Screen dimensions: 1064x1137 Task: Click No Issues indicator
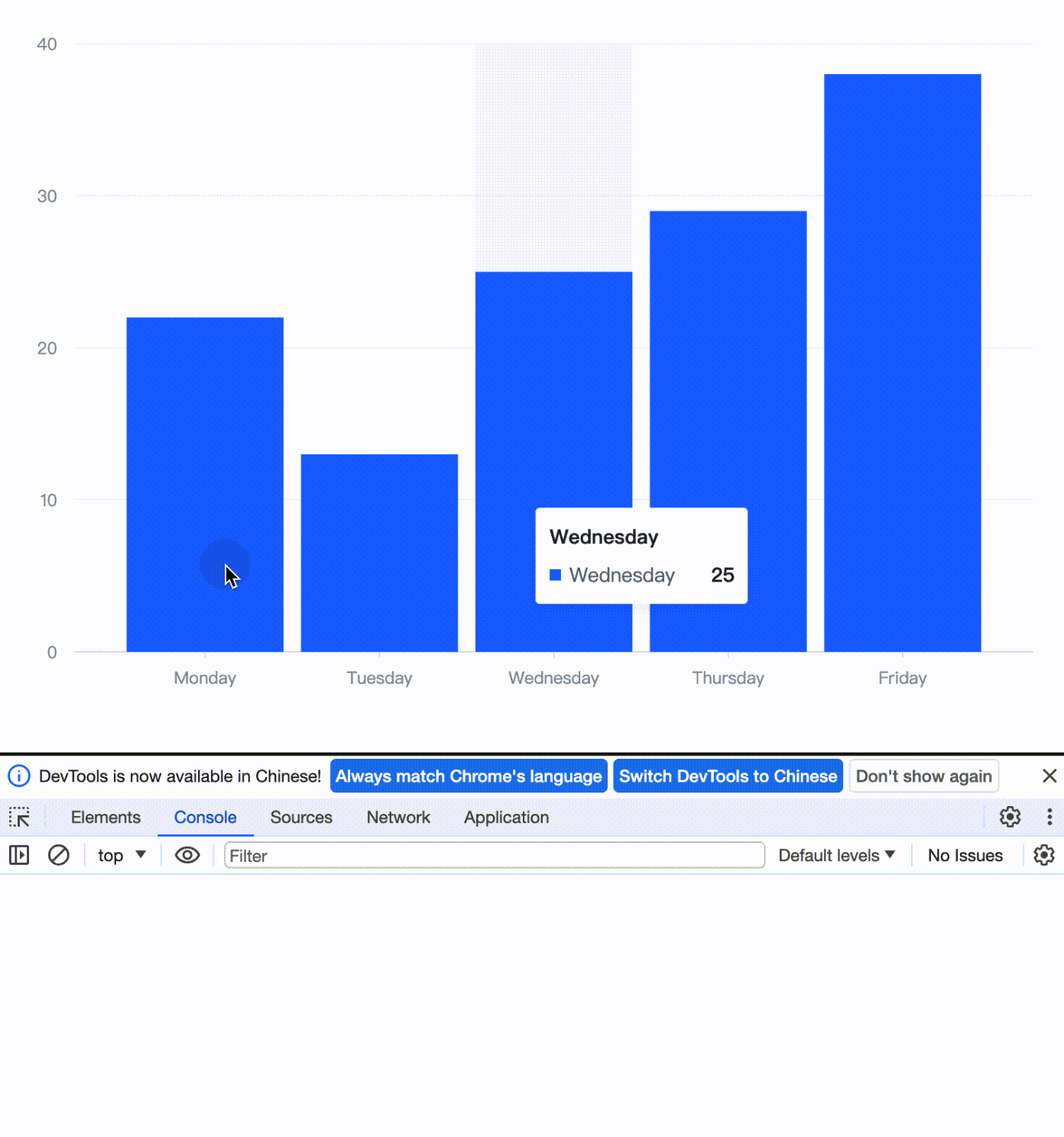[x=965, y=855]
